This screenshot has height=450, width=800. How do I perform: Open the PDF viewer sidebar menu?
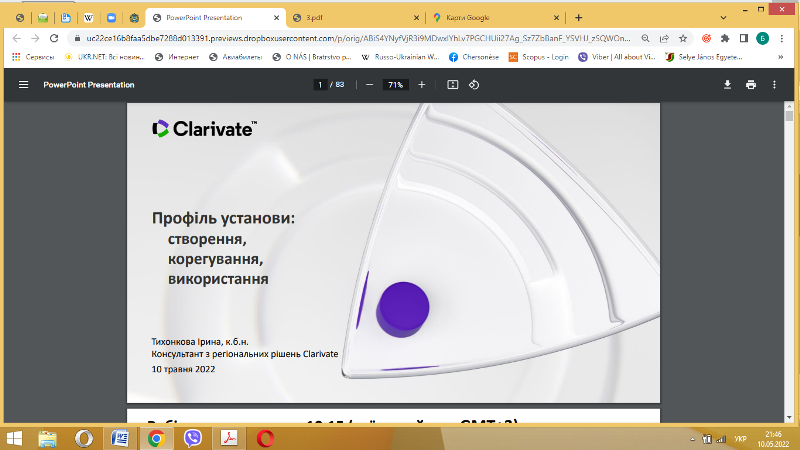pos(23,85)
